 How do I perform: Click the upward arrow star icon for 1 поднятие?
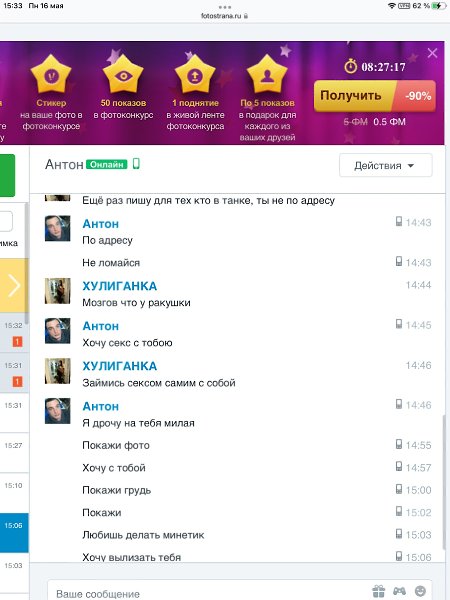tap(195, 75)
